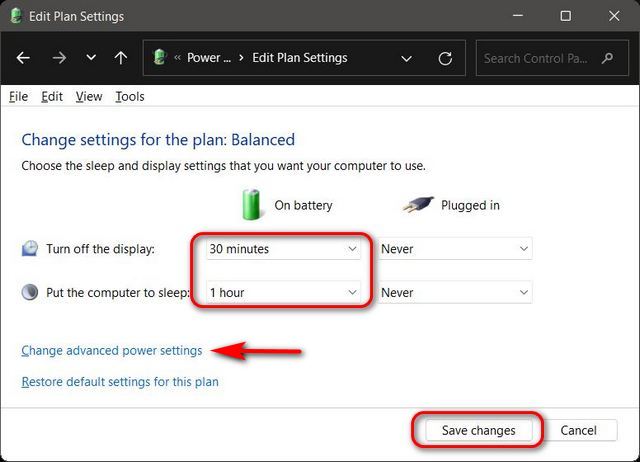Open the Edit menu
640x462 pixels.
(x=52, y=96)
